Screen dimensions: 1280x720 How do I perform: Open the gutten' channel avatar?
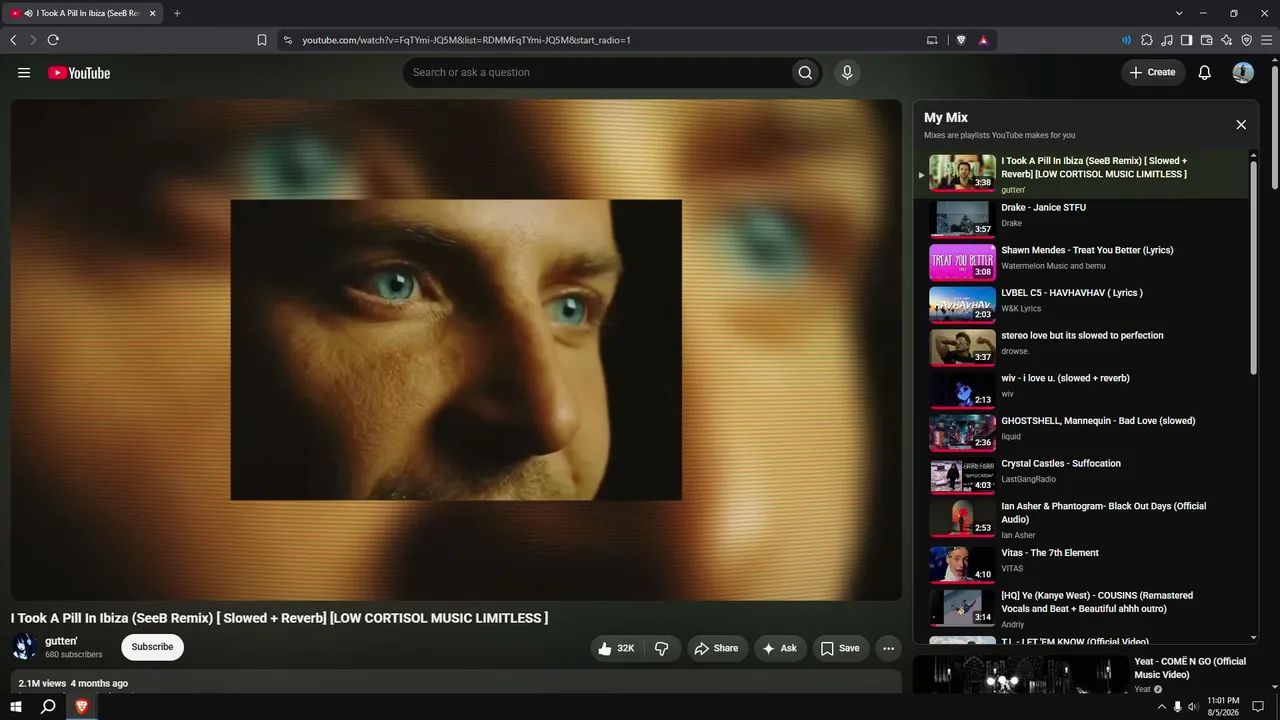pos(25,647)
